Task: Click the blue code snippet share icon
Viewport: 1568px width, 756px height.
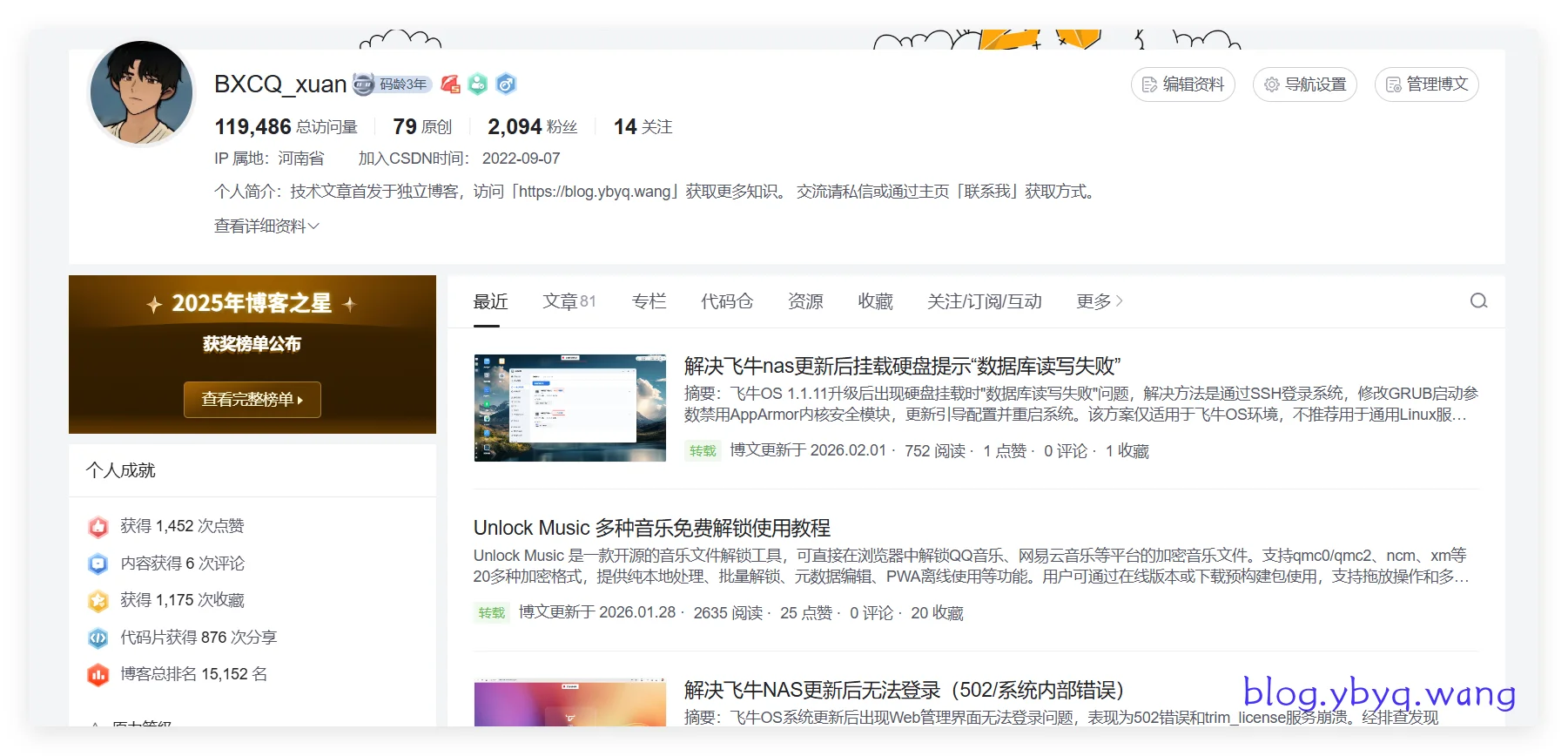Action: pyautogui.click(x=98, y=638)
